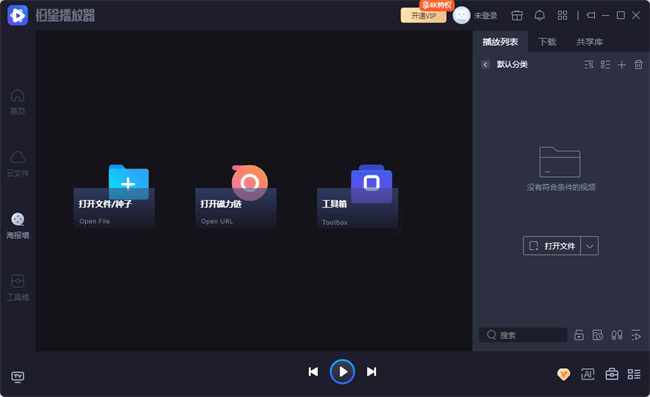Collapse 默认分类 using the back chevron

[485, 65]
